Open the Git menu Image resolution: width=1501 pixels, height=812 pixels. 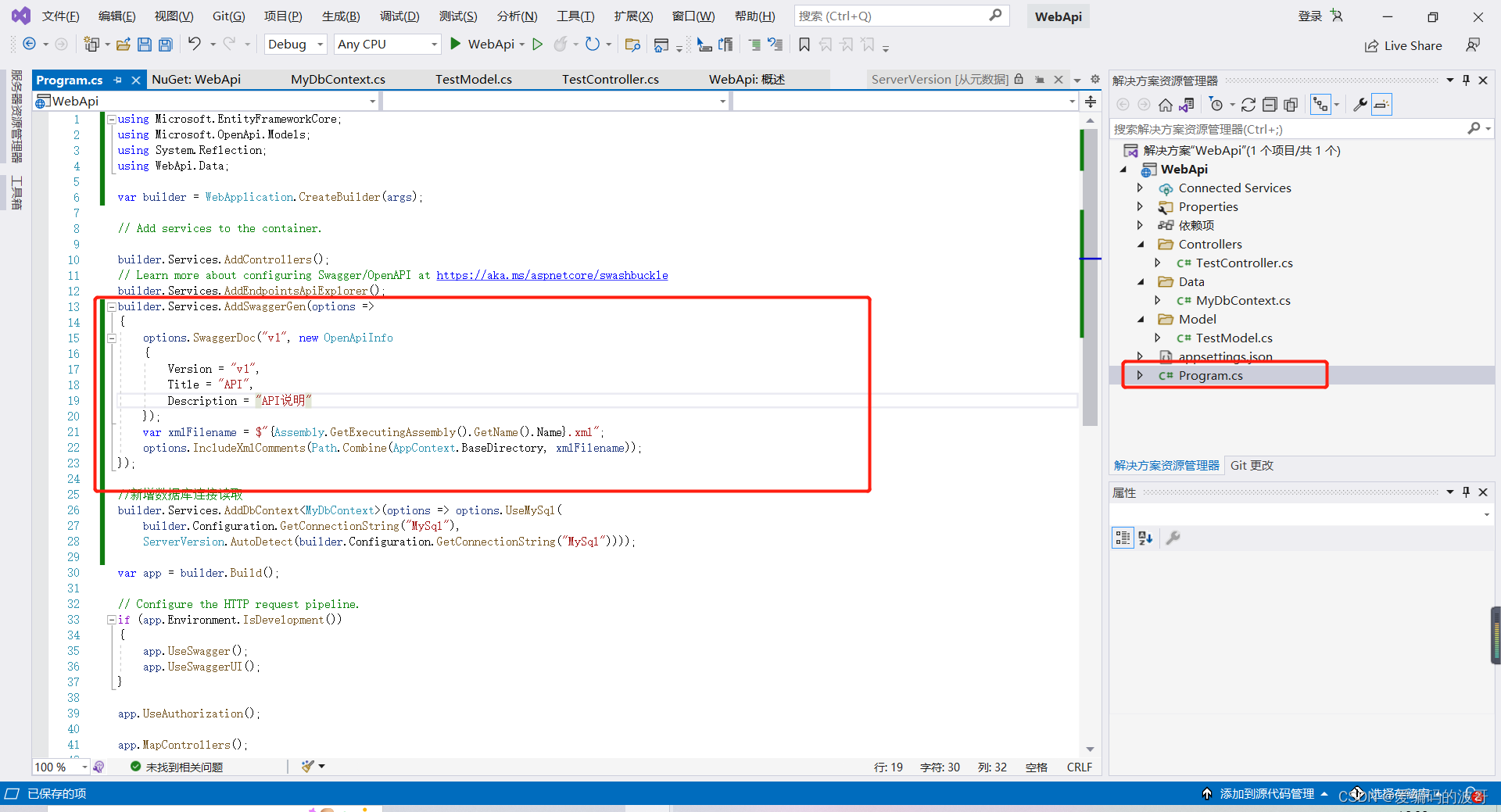pyautogui.click(x=227, y=16)
